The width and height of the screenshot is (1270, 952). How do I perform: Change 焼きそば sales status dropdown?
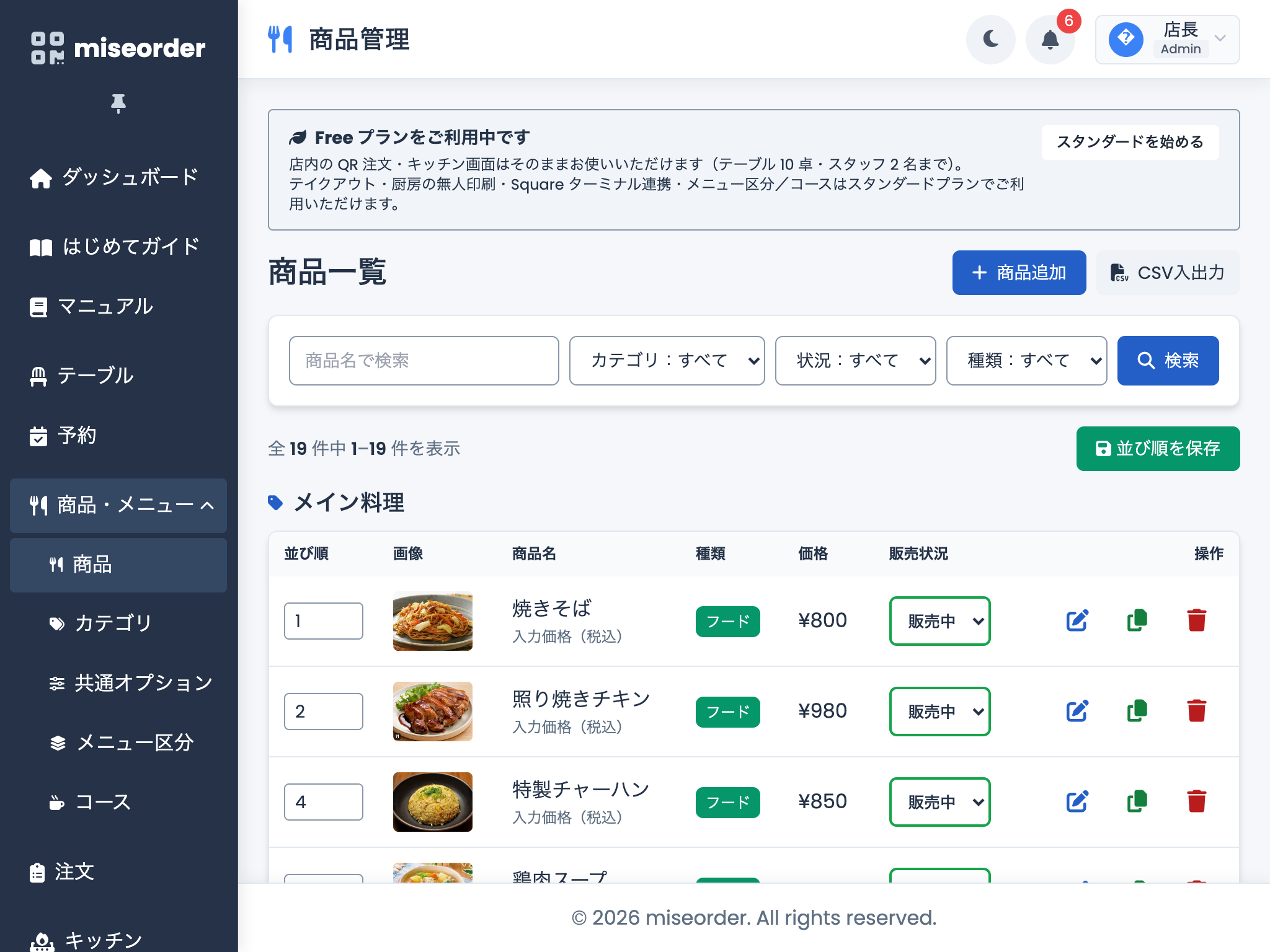(939, 621)
